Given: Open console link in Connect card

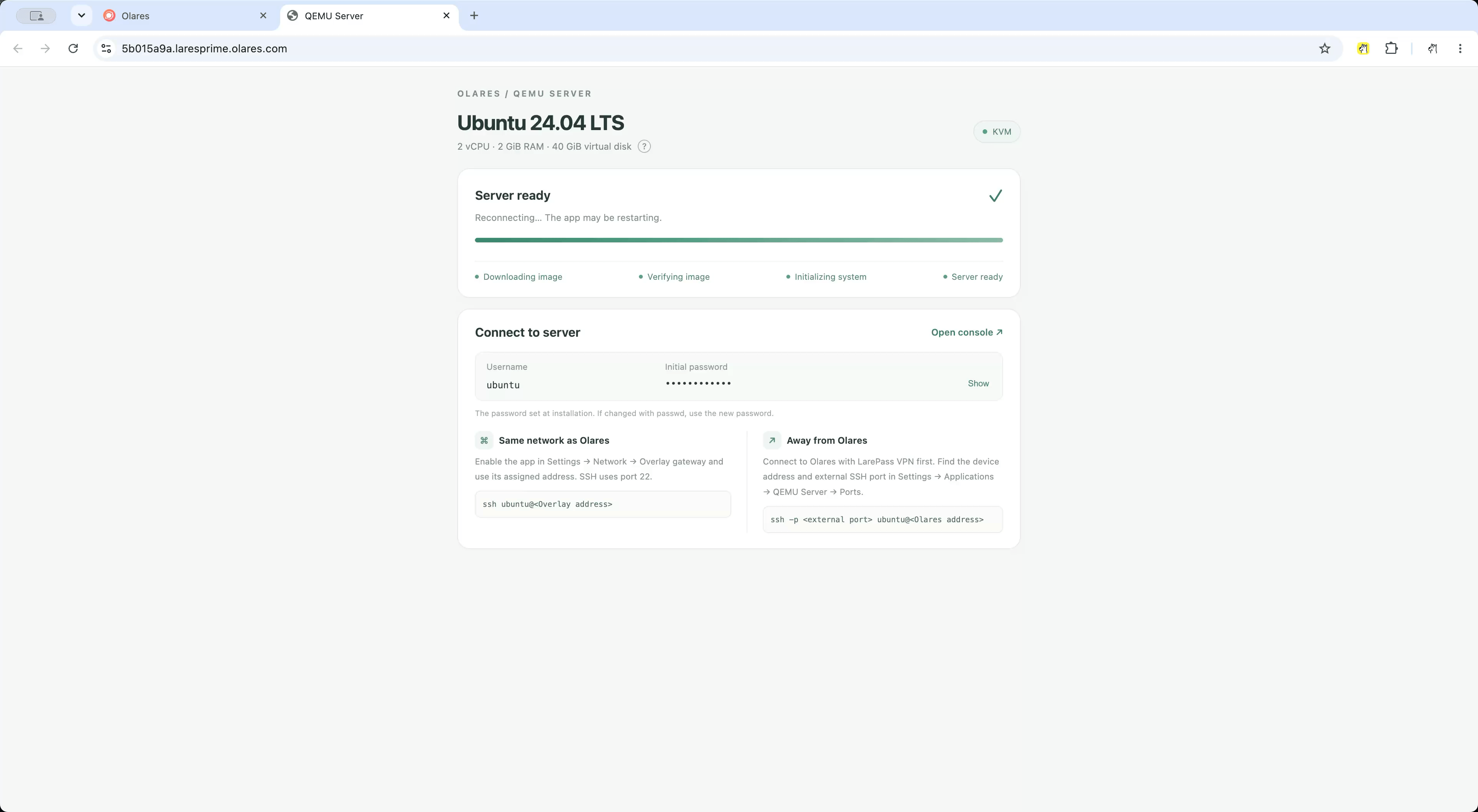Looking at the screenshot, I should click(967, 332).
